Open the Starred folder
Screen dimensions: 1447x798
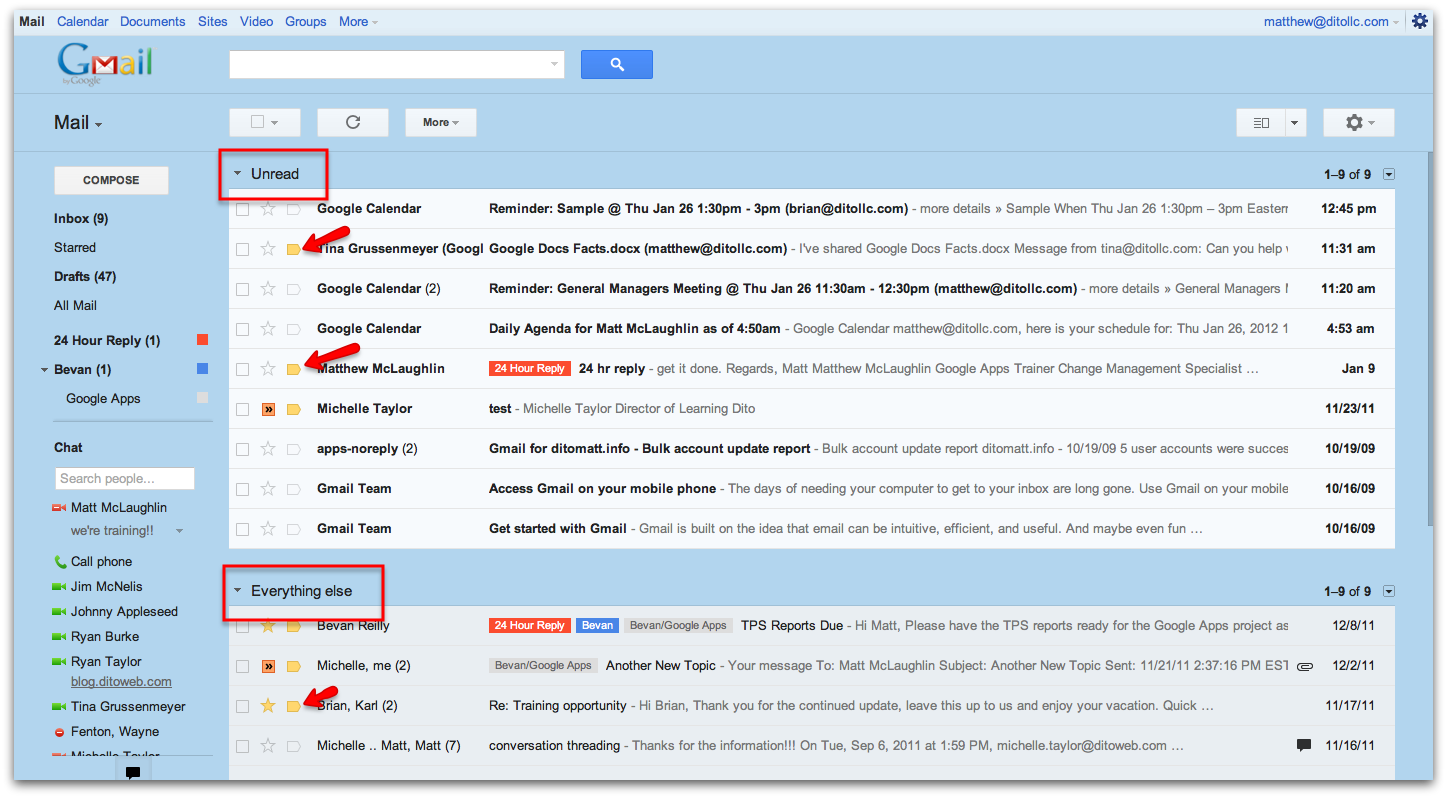[x=75, y=247]
